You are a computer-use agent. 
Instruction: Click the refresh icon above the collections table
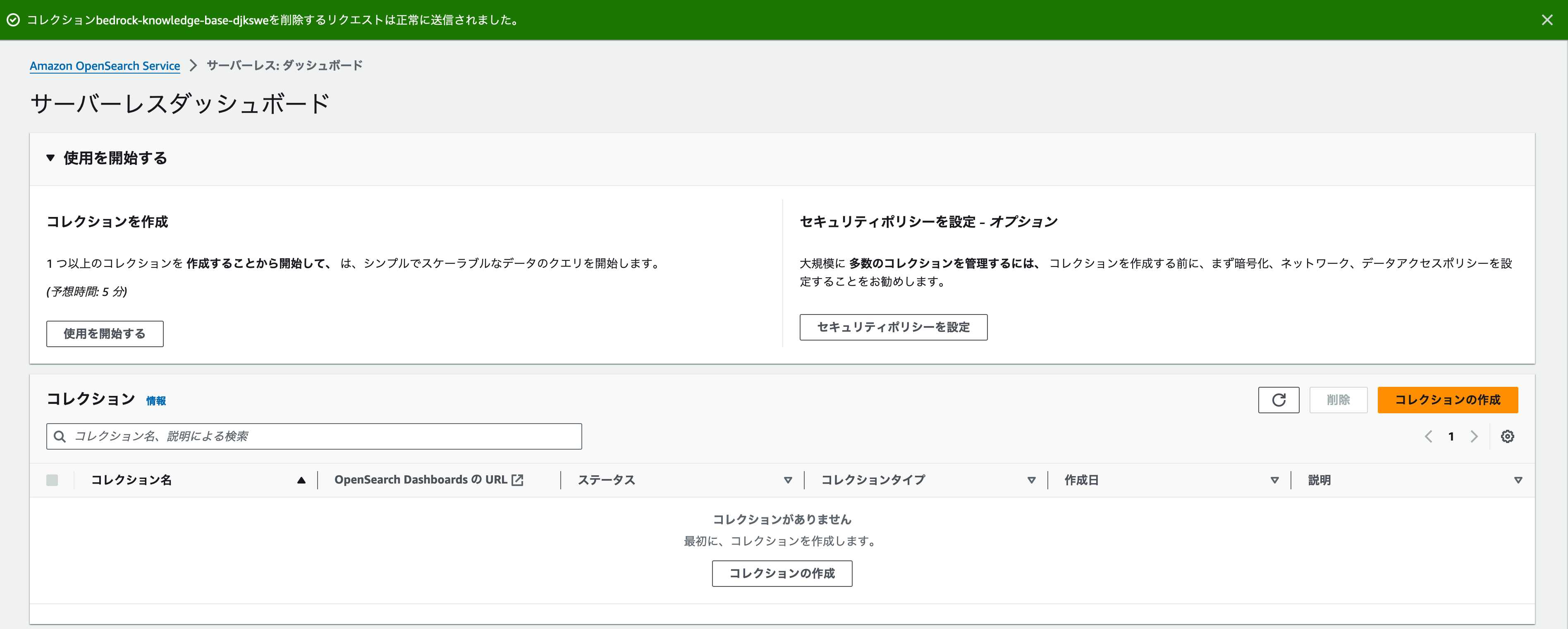tap(1278, 400)
